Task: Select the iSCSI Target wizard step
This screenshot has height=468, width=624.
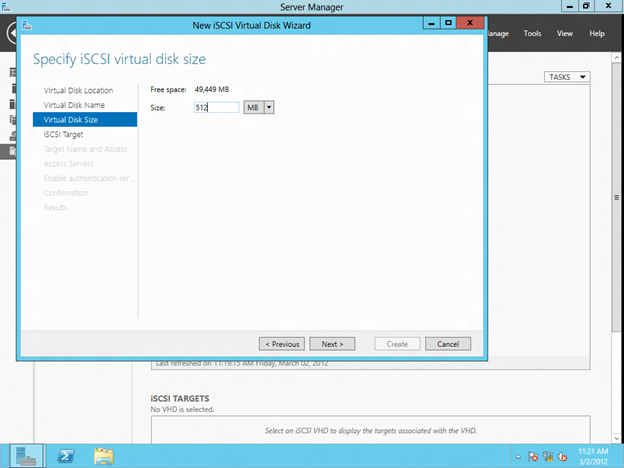Action: point(63,134)
